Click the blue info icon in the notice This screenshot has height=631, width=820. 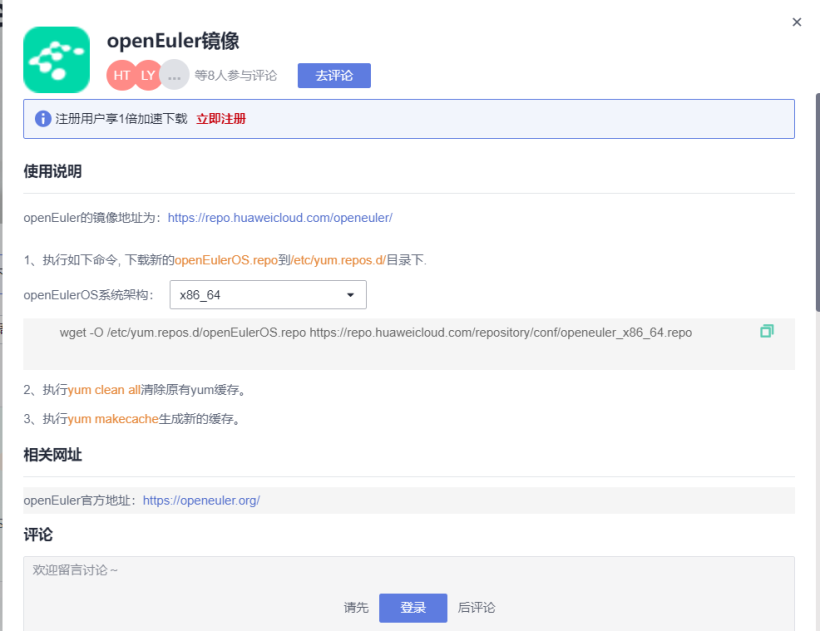[x=43, y=119]
